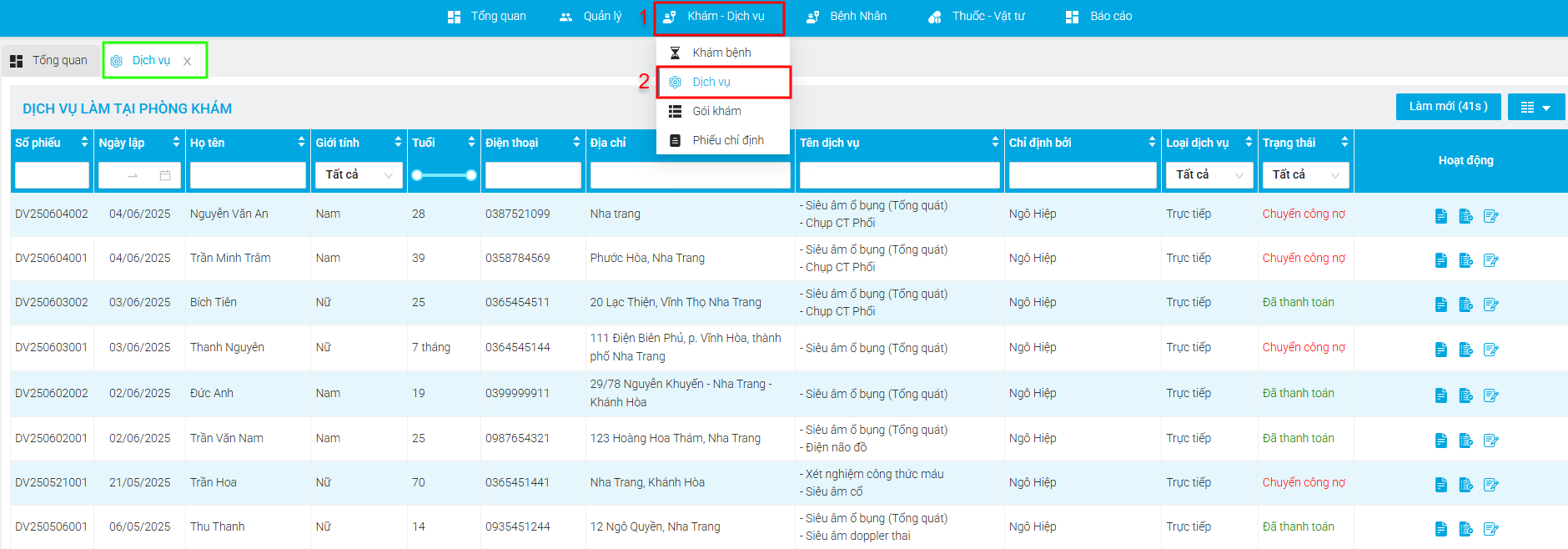Click checked-document icon for DV250603001
The width and height of the screenshot is (1568, 549).
coord(1465,350)
